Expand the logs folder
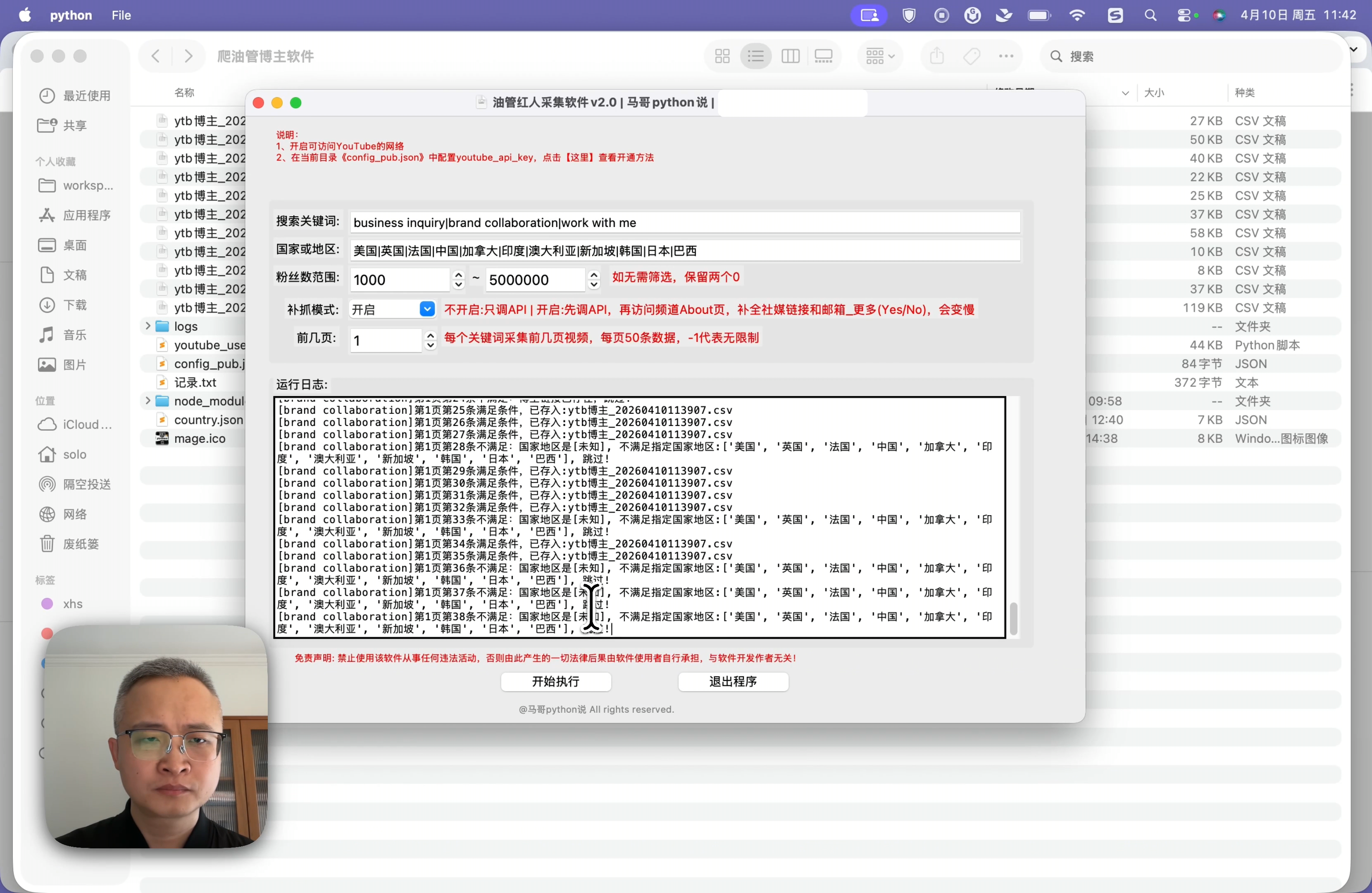 tap(148, 327)
